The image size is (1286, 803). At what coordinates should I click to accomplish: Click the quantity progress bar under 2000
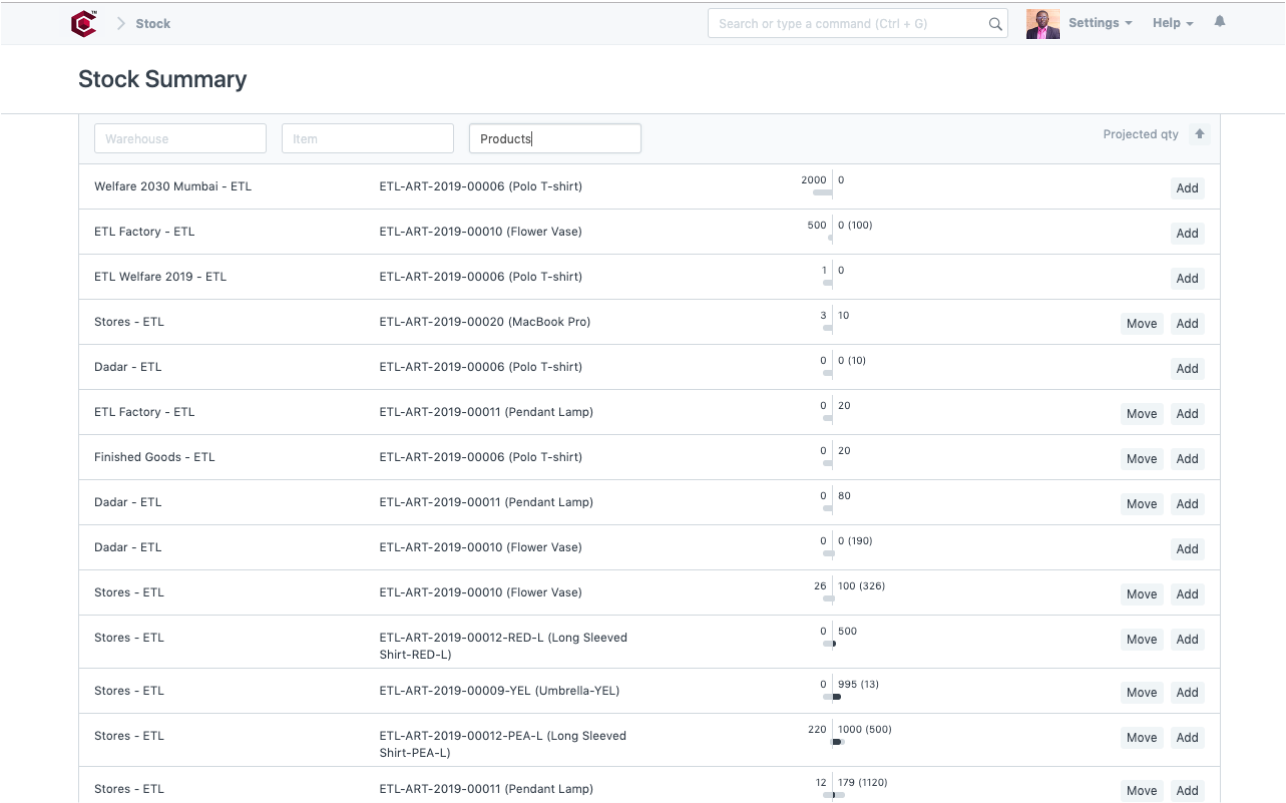point(820,192)
